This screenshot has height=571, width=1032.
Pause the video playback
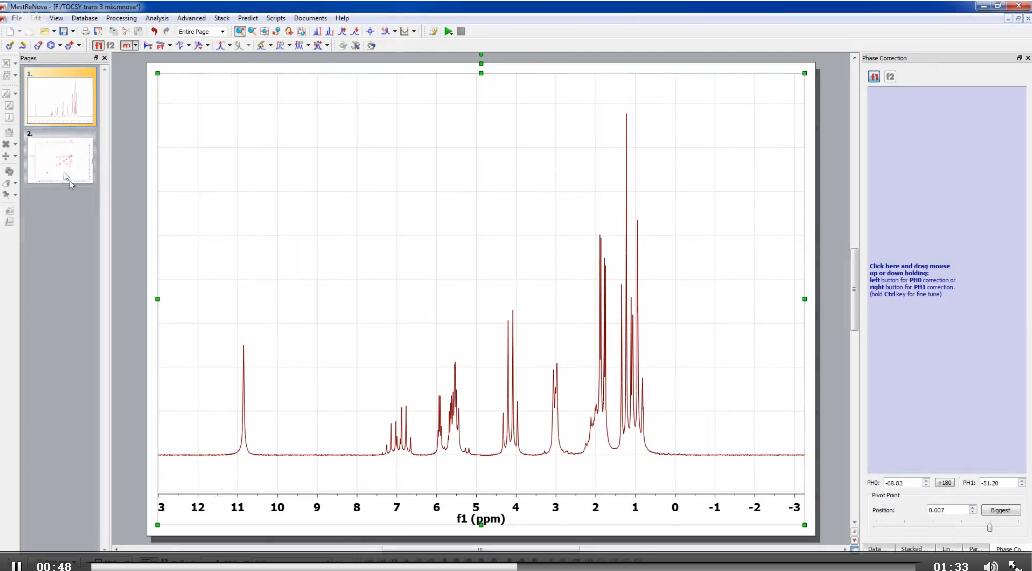(x=16, y=566)
